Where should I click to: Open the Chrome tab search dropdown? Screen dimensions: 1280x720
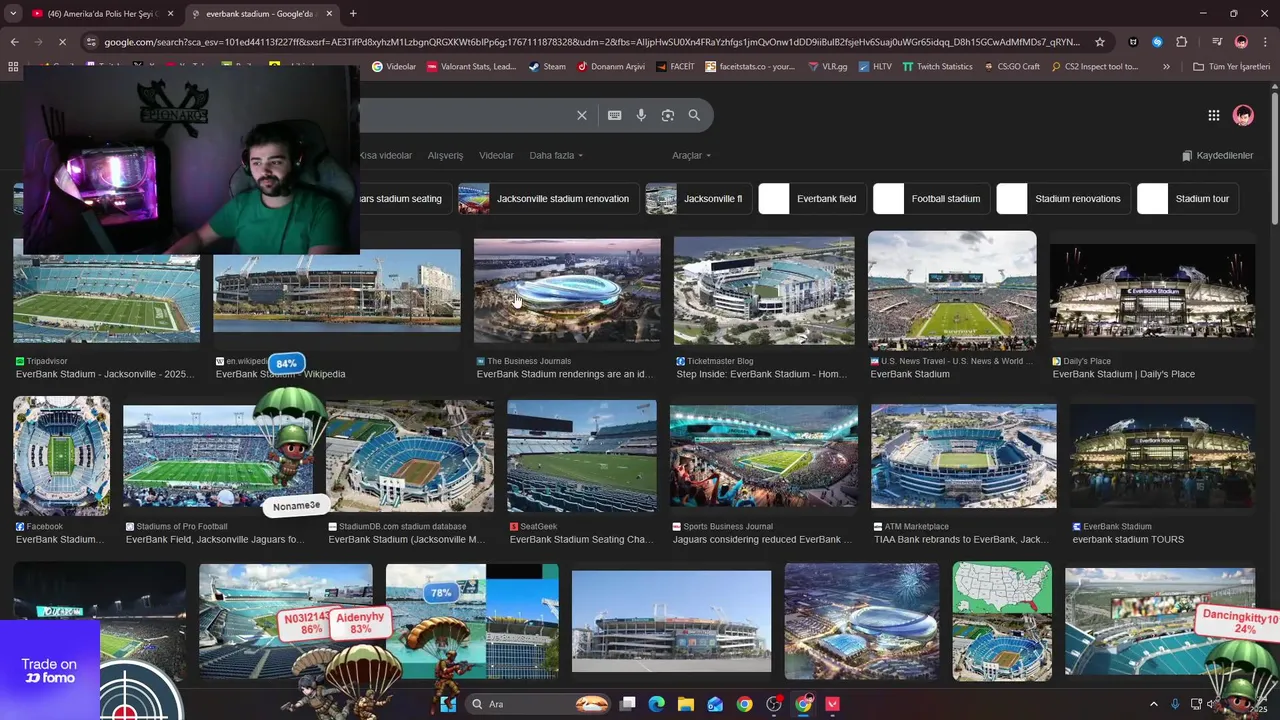13,13
